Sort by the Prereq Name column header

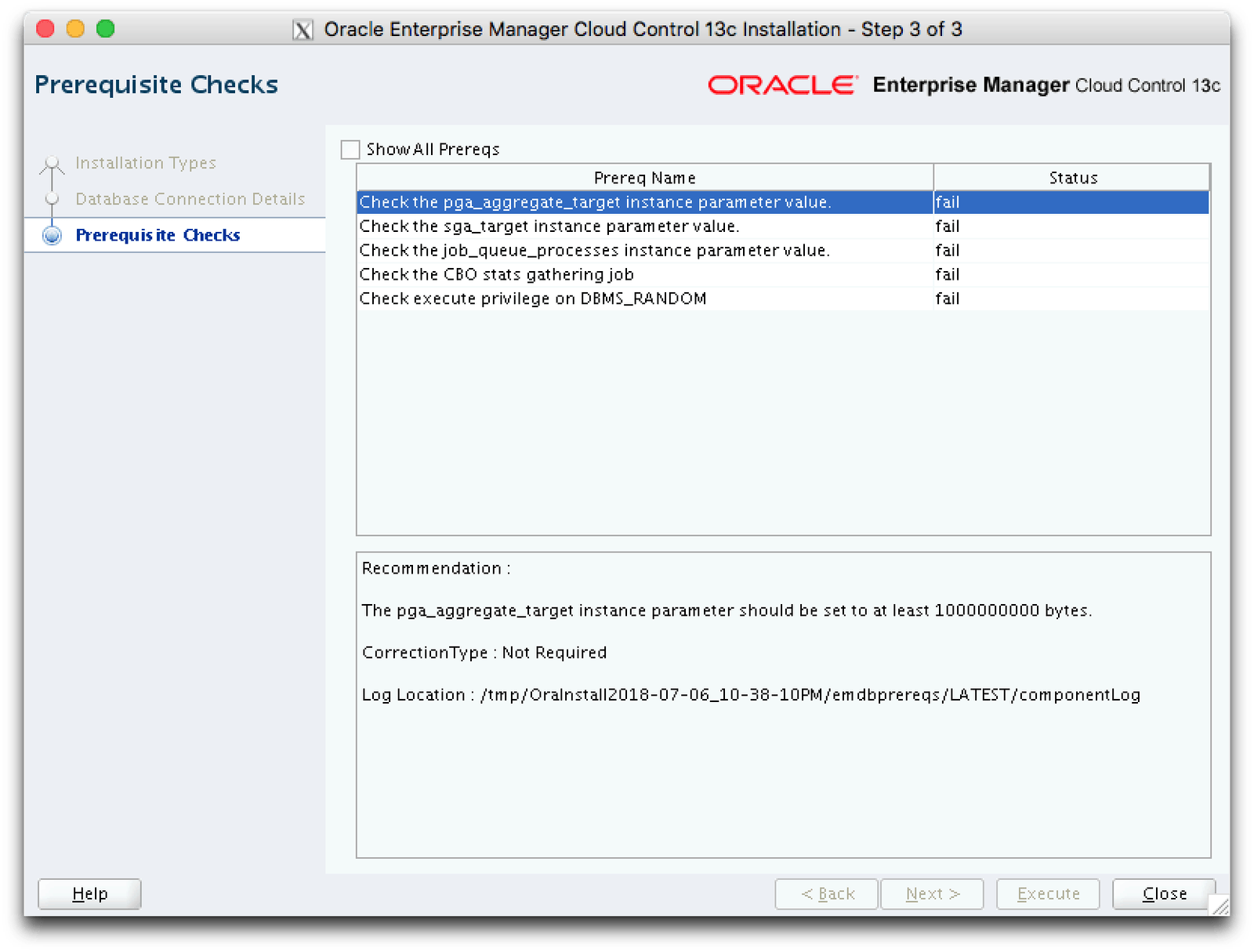pos(644,178)
